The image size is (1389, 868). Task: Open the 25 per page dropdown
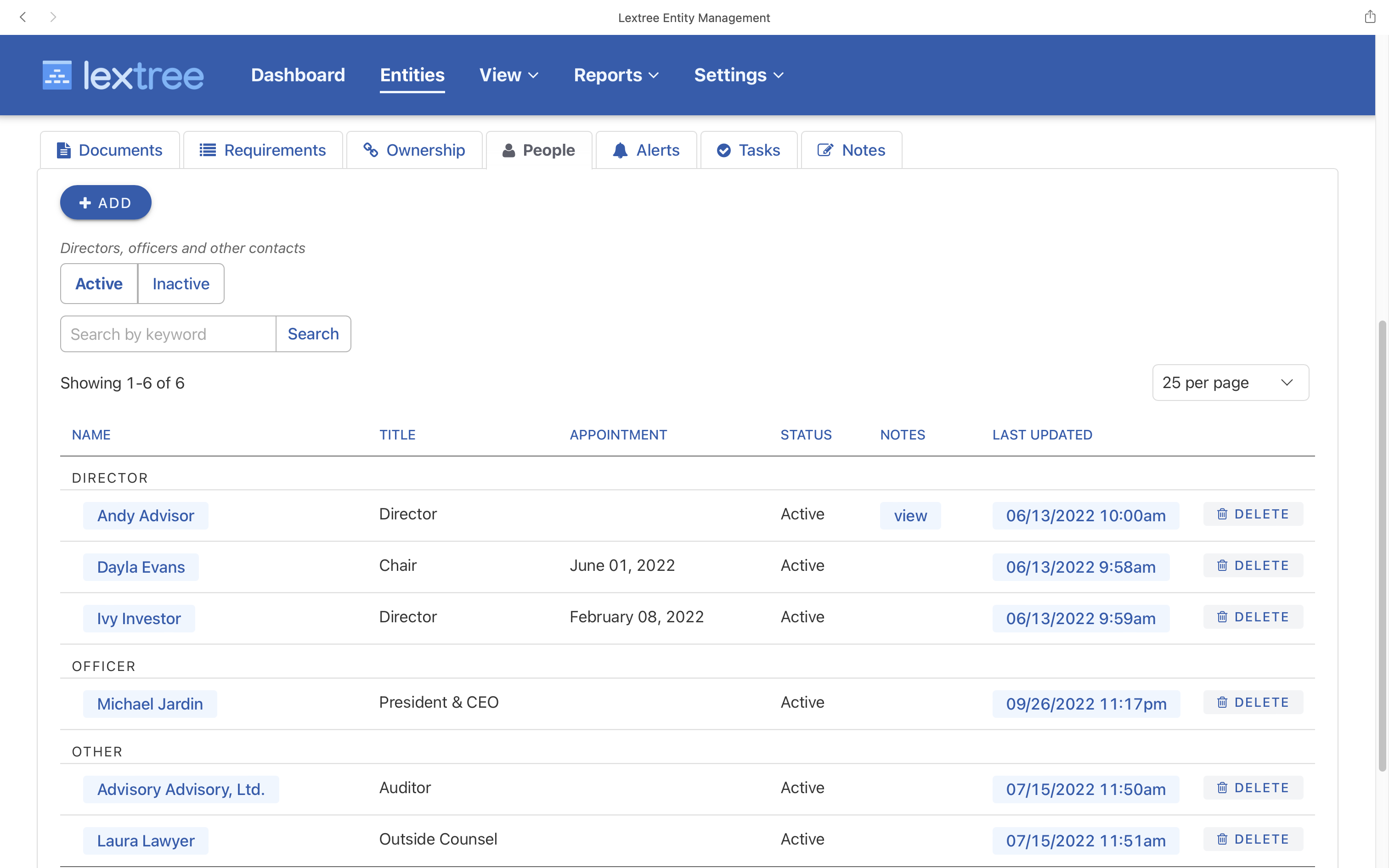point(1230,383)
